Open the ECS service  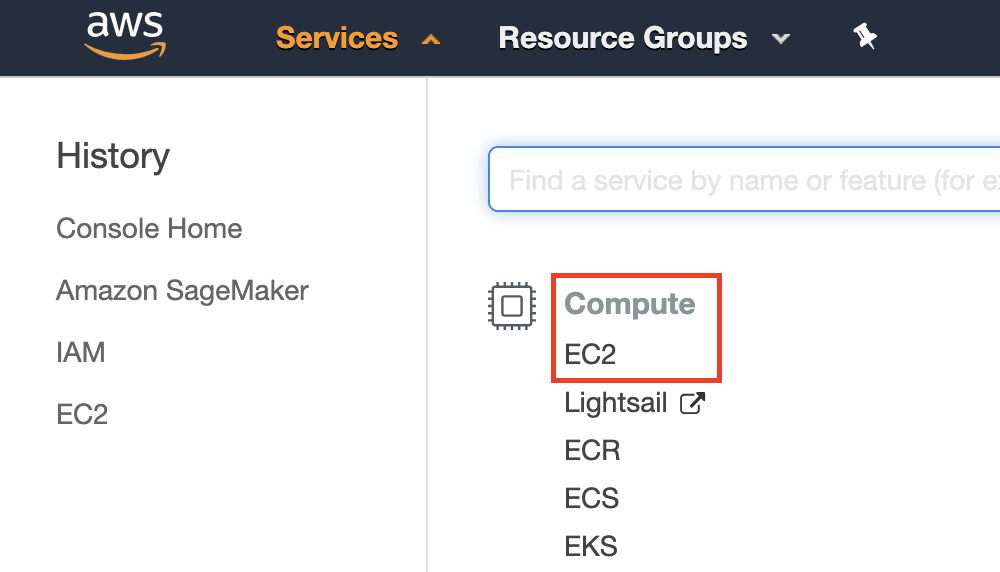(591, 498)
